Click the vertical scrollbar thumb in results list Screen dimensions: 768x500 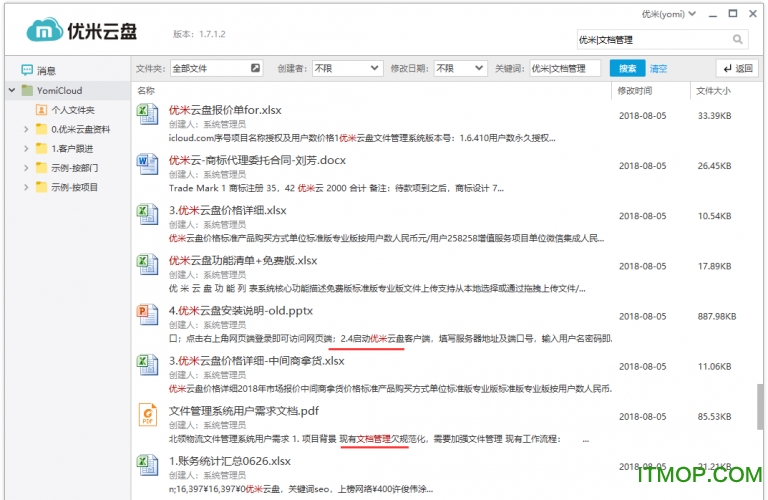(x=759, y=406)
